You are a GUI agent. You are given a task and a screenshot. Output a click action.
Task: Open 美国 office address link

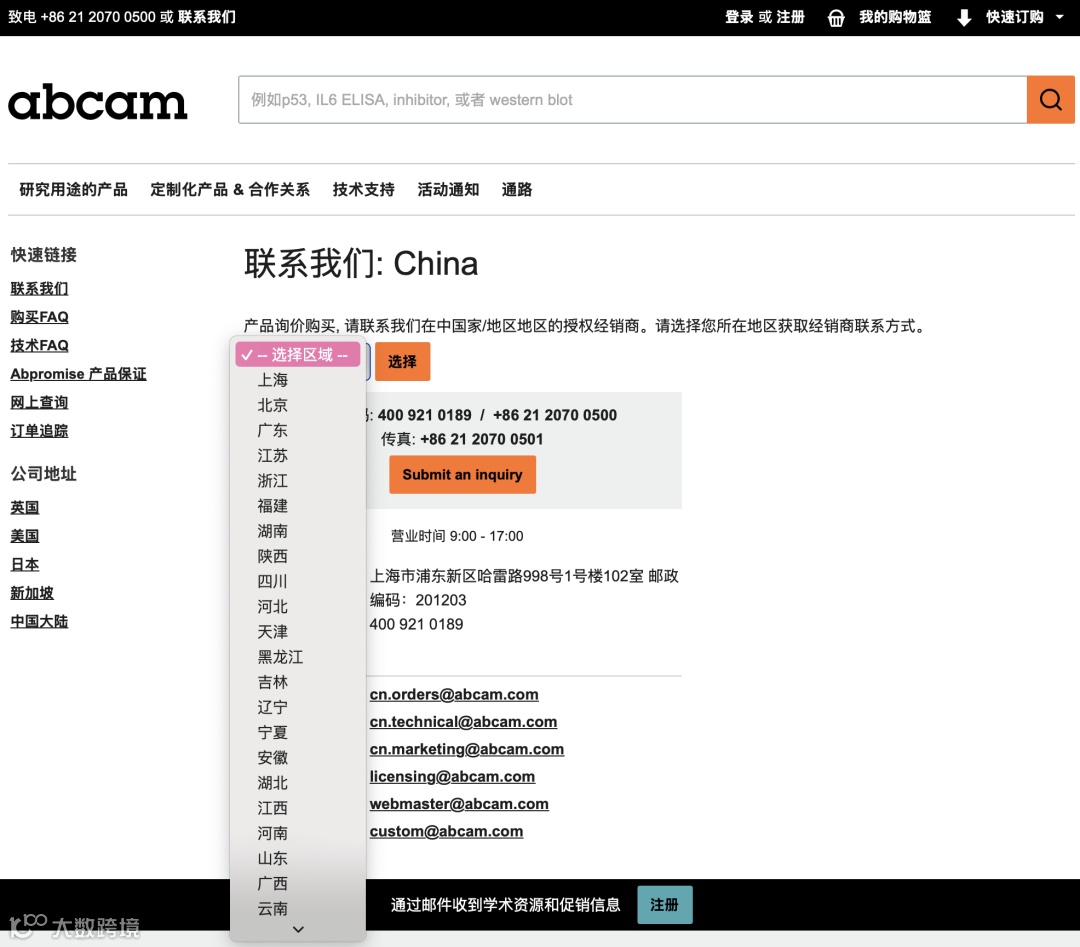click(25, 536)
